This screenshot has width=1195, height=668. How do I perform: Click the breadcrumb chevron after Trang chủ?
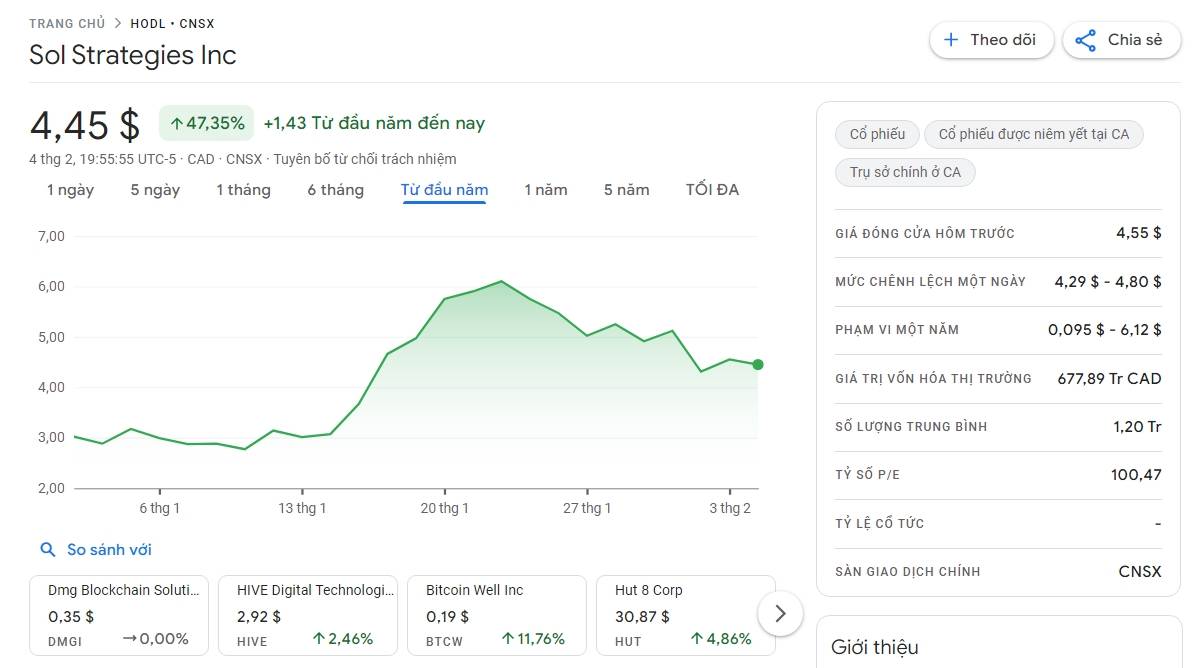pyautogui.click(x=117, y=23)
